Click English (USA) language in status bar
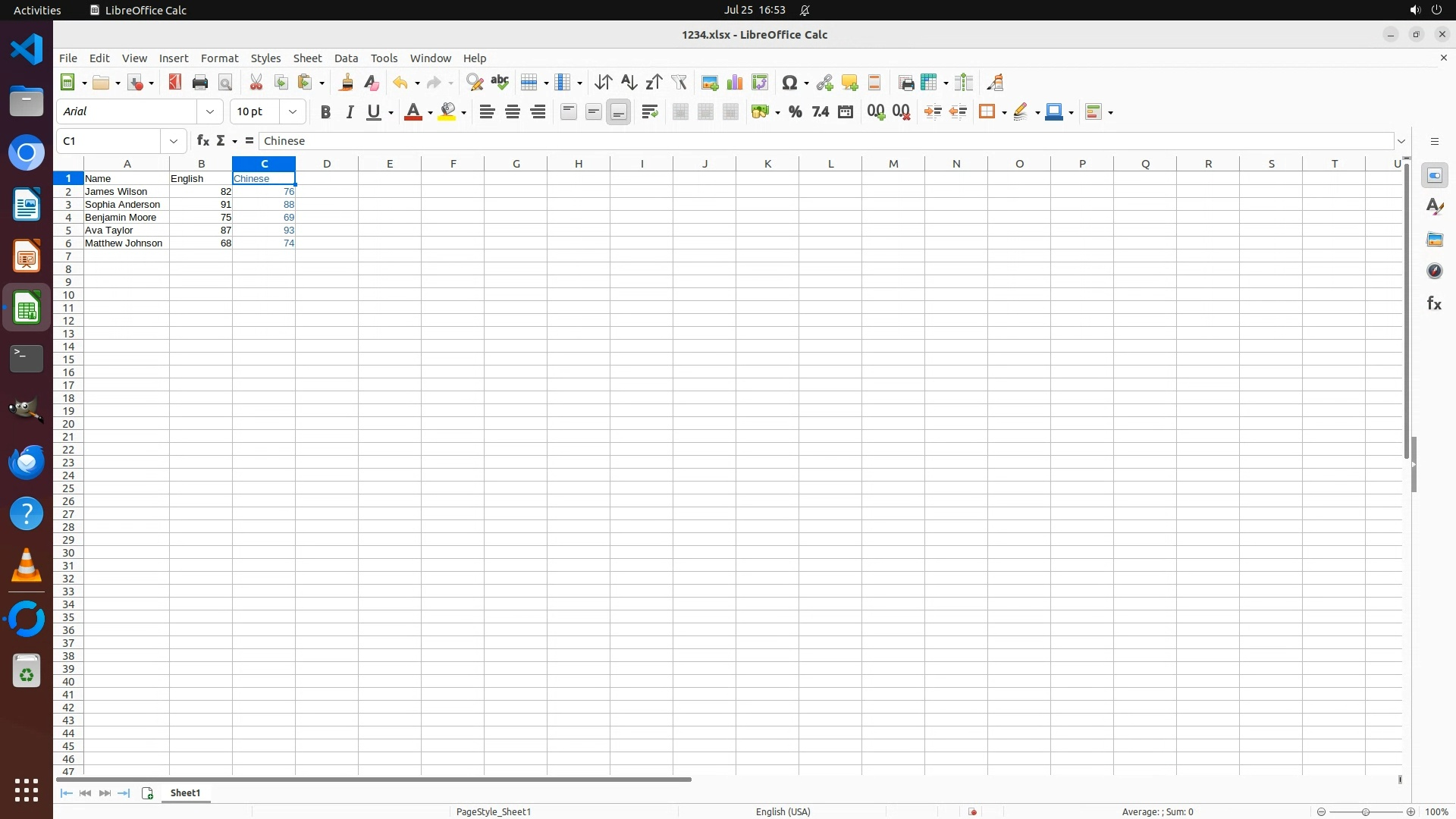 click(783, 812)
